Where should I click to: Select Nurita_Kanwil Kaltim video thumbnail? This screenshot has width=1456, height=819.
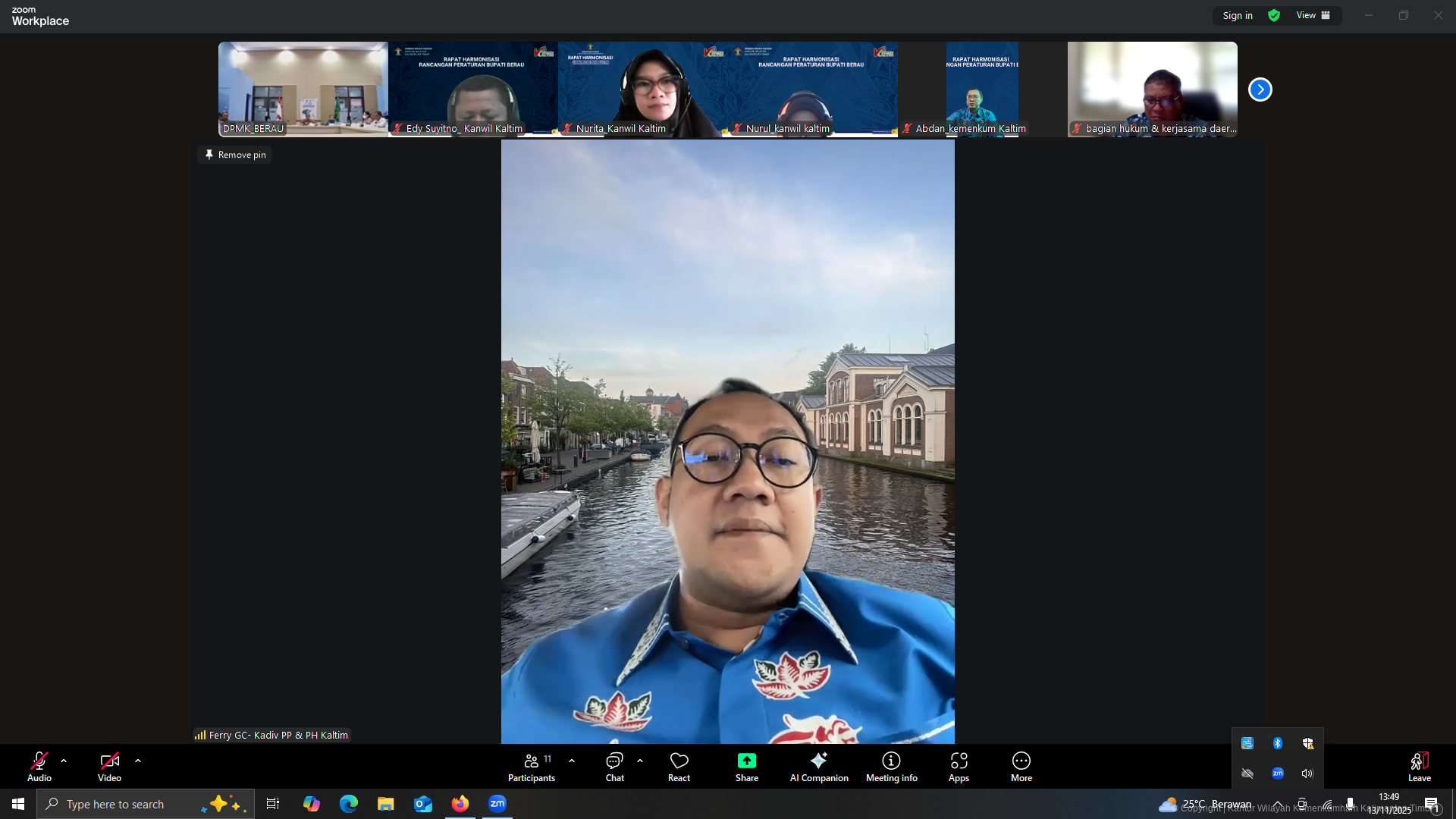click(x=642, y=89)
